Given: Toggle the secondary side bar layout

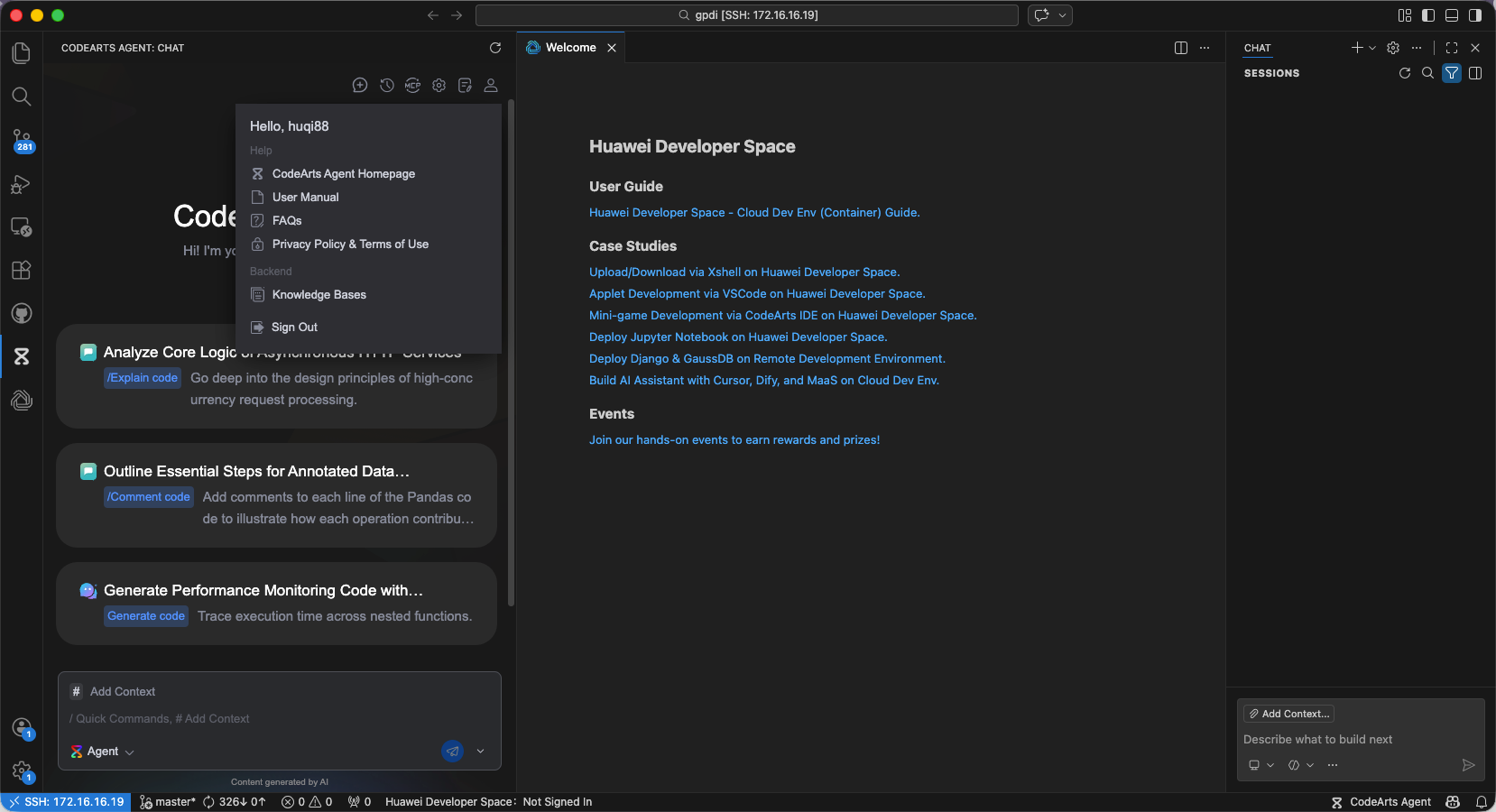Looking at the screenshot, I should tap(1474, 15).
